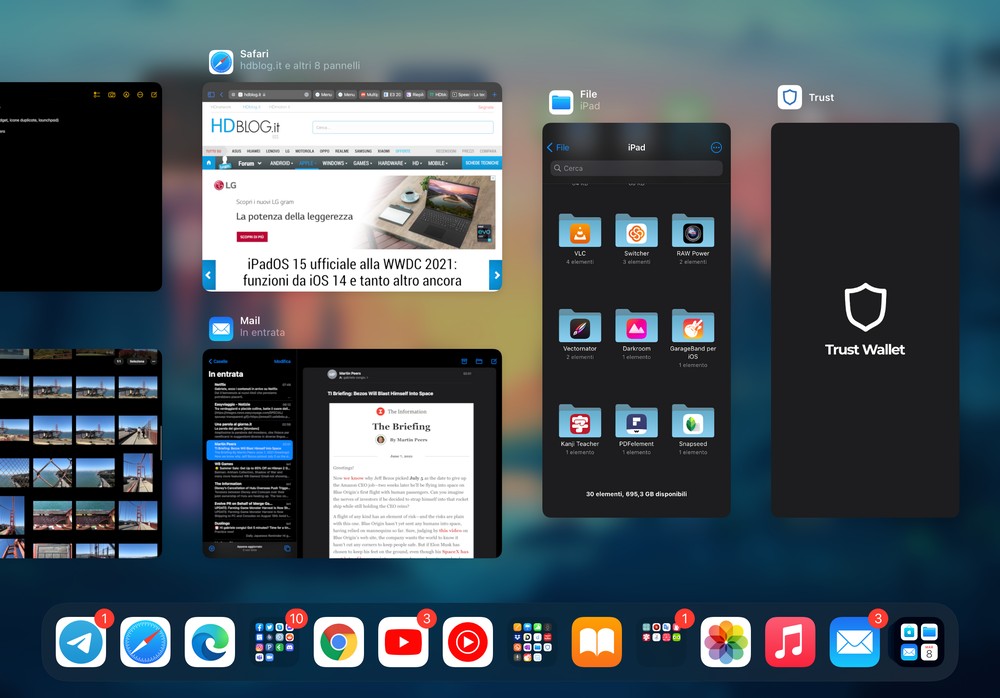Tap the checklist icon in Notes toolbar
The width and height of the screenshot is (1000, 698).
[x=97, y=94]
